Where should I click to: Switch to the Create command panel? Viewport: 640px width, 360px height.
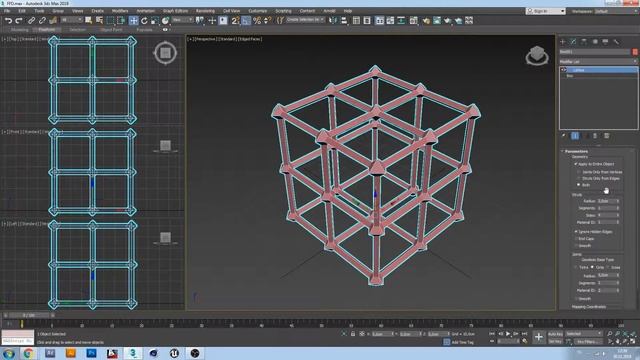[x=563, y=42]
